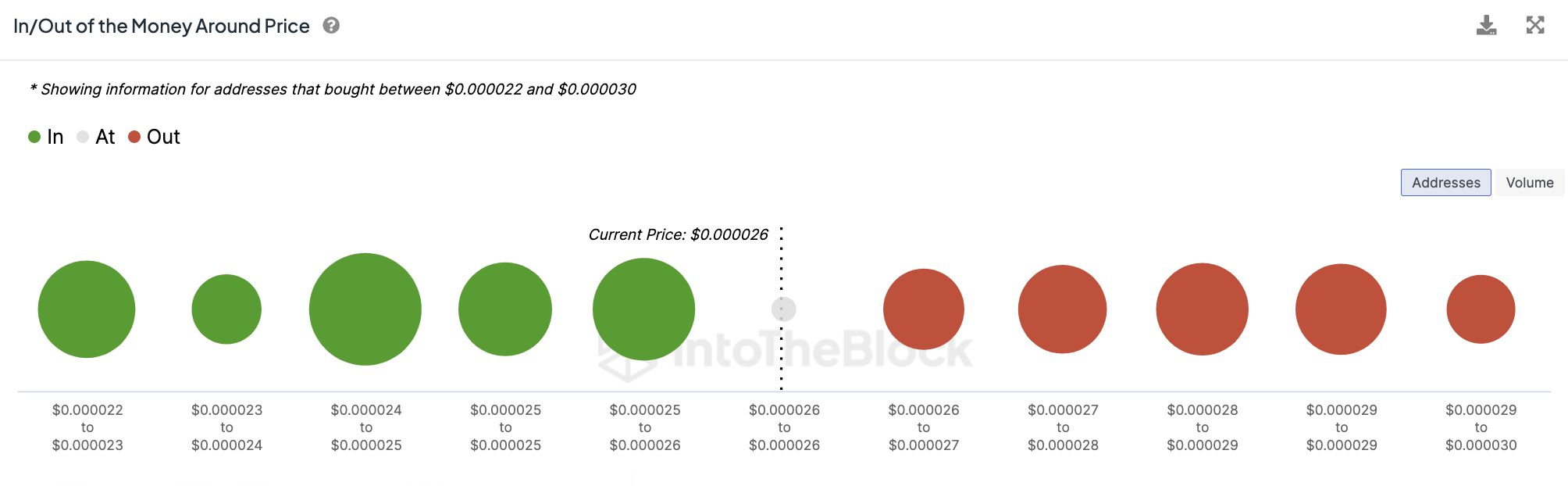
Task: Select the green $0.000022 to $0.000023 bubble
Action: click(87, 309)
